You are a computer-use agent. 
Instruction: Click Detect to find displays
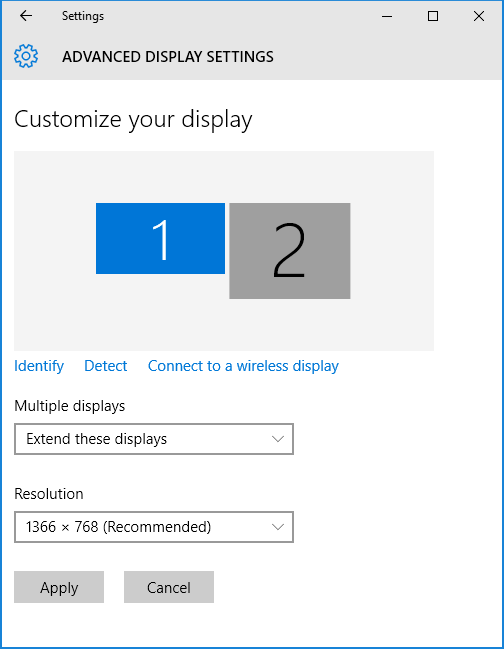click(106, 366)
